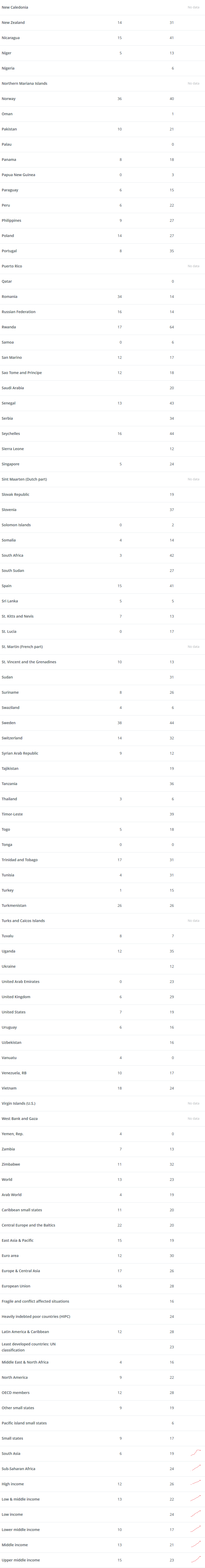Viewport: 205px width, 1568px height.
Task: Open the Lower middle income sparkline
Action: [195, 1528]
